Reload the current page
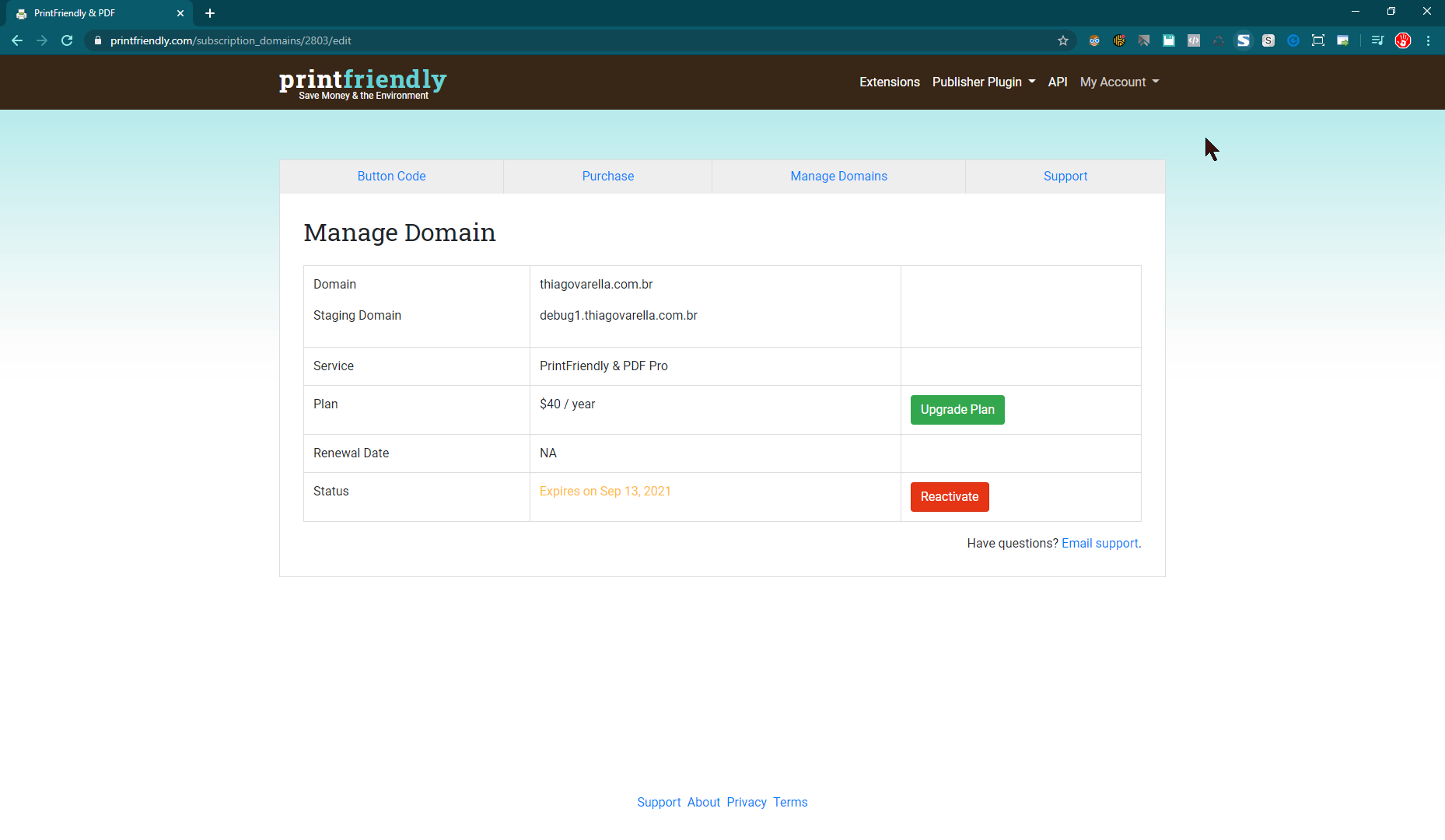The width and height of the screenshot is (1445, 840). point(67,40)
